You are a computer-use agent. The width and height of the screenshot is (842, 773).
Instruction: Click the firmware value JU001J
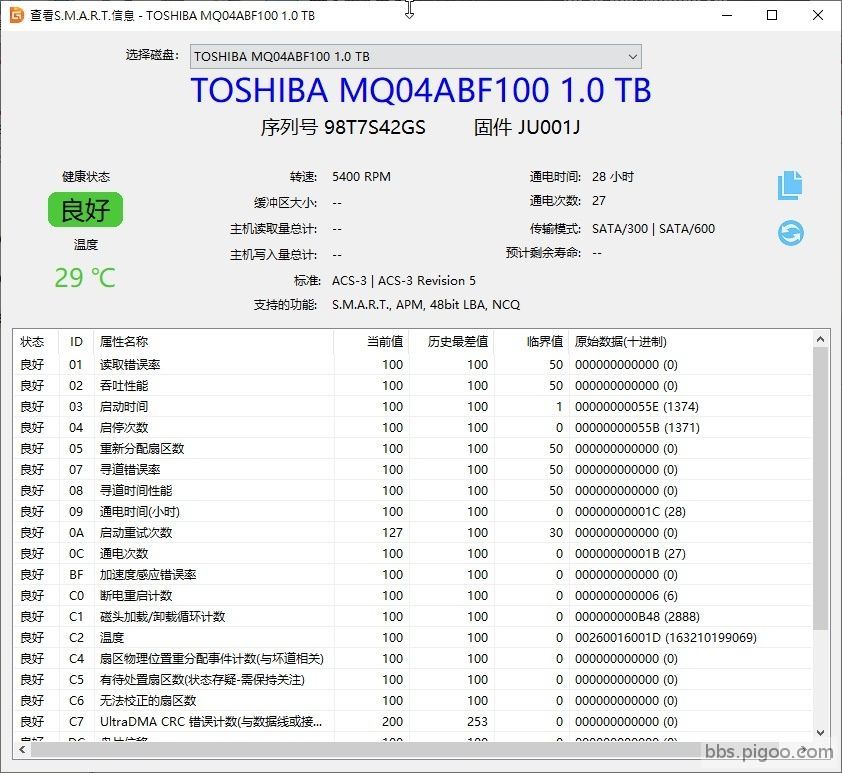549,127
